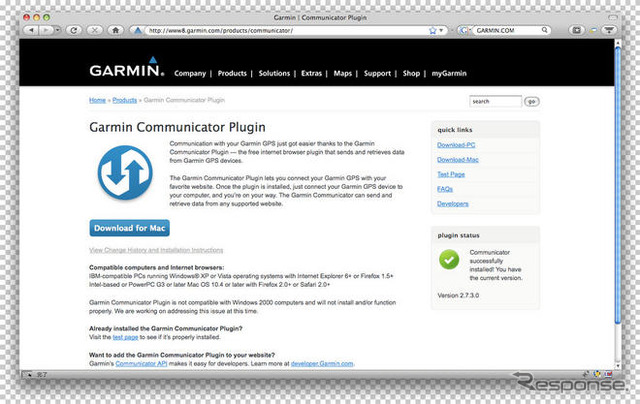Image resolution: width=640 pixels, height=404 pixels.
Task: Click the Download for Mac button
Action: (x=129, y=228)
